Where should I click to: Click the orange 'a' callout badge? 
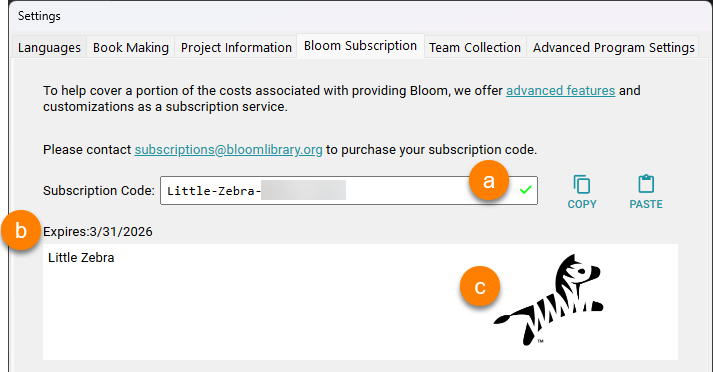[489, 181]
